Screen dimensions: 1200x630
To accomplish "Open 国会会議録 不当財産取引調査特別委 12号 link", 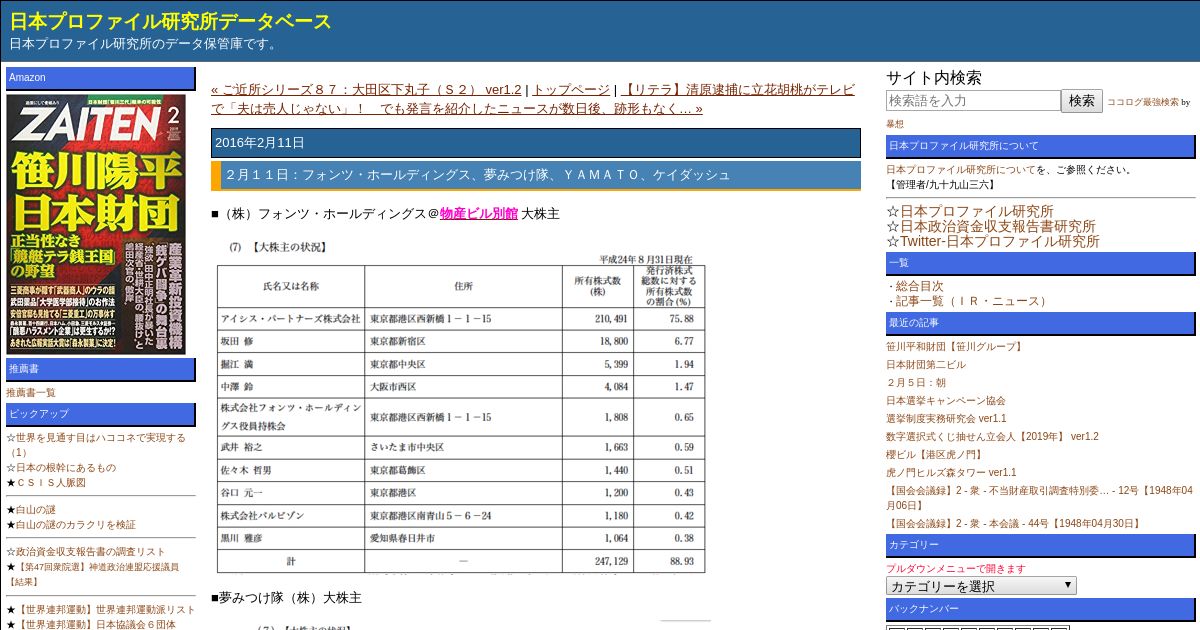I will pos(1039,498).
